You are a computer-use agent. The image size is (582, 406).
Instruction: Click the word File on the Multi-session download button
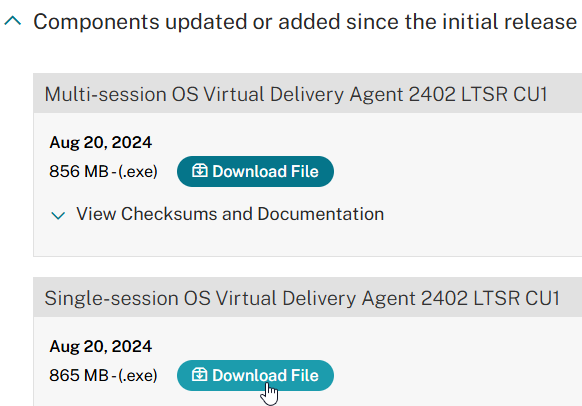pos(305,171)
